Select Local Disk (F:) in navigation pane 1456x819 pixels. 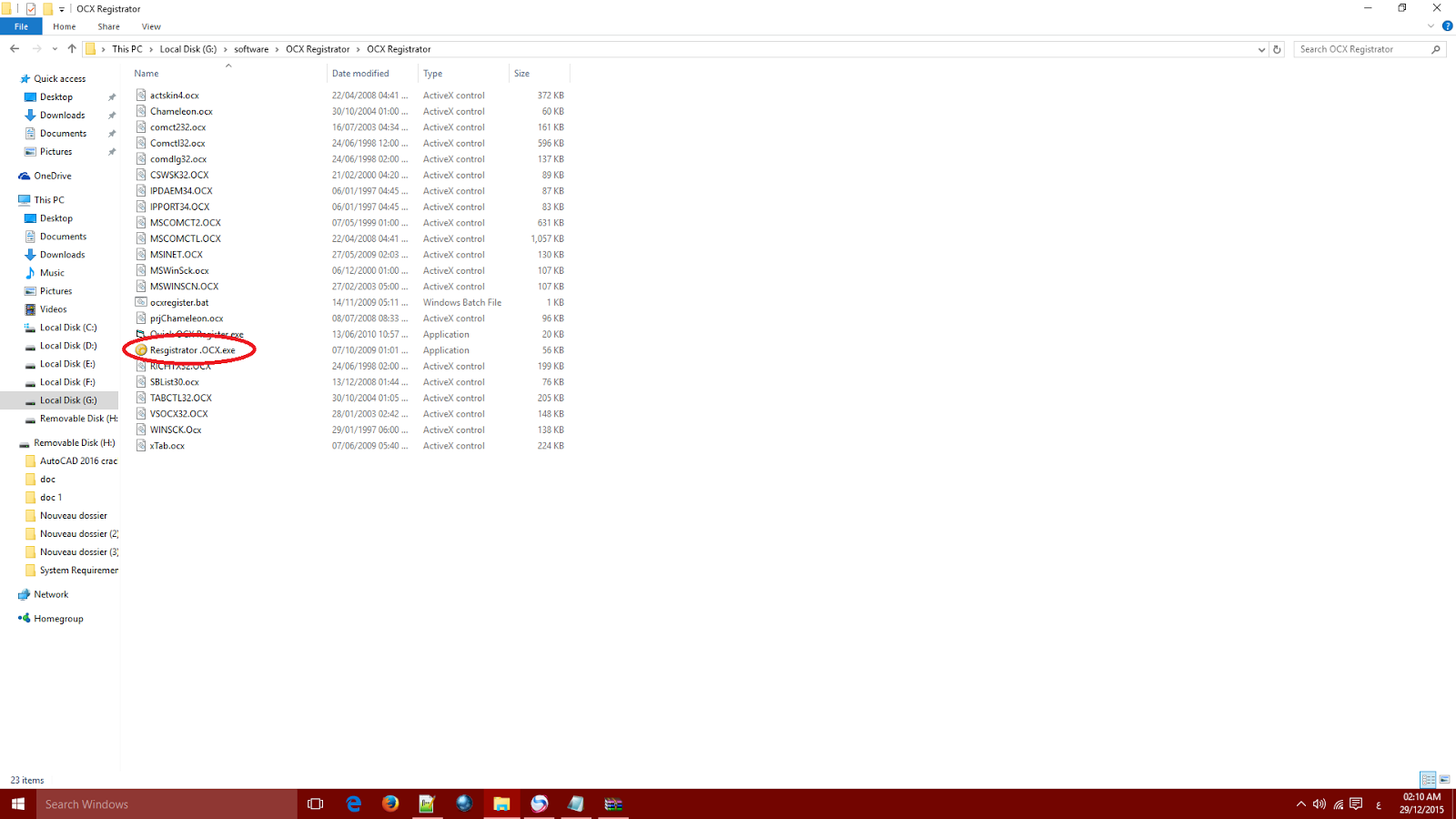pos(67,382)
